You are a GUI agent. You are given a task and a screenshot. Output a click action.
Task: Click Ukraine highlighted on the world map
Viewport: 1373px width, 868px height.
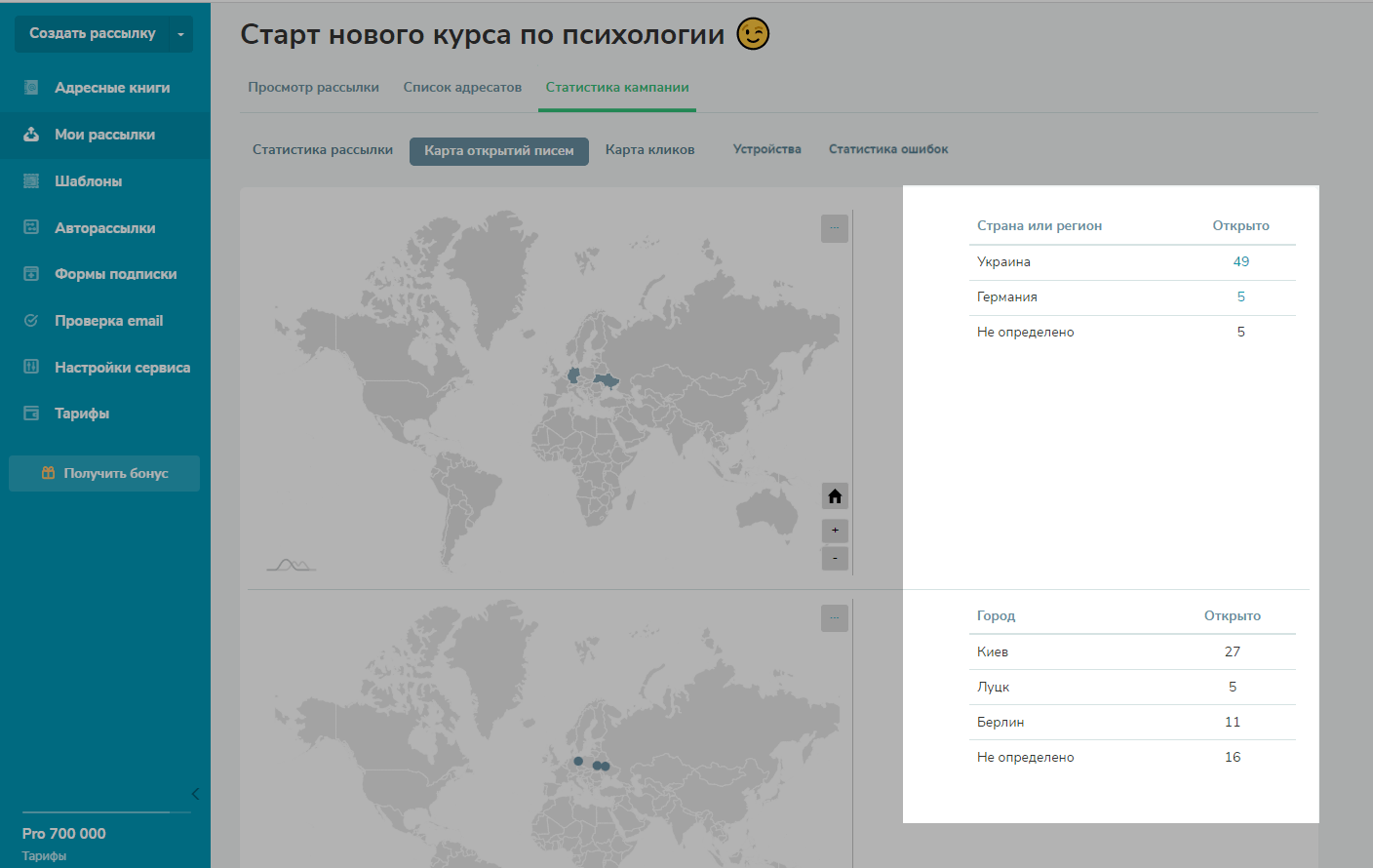coord(607,379)
